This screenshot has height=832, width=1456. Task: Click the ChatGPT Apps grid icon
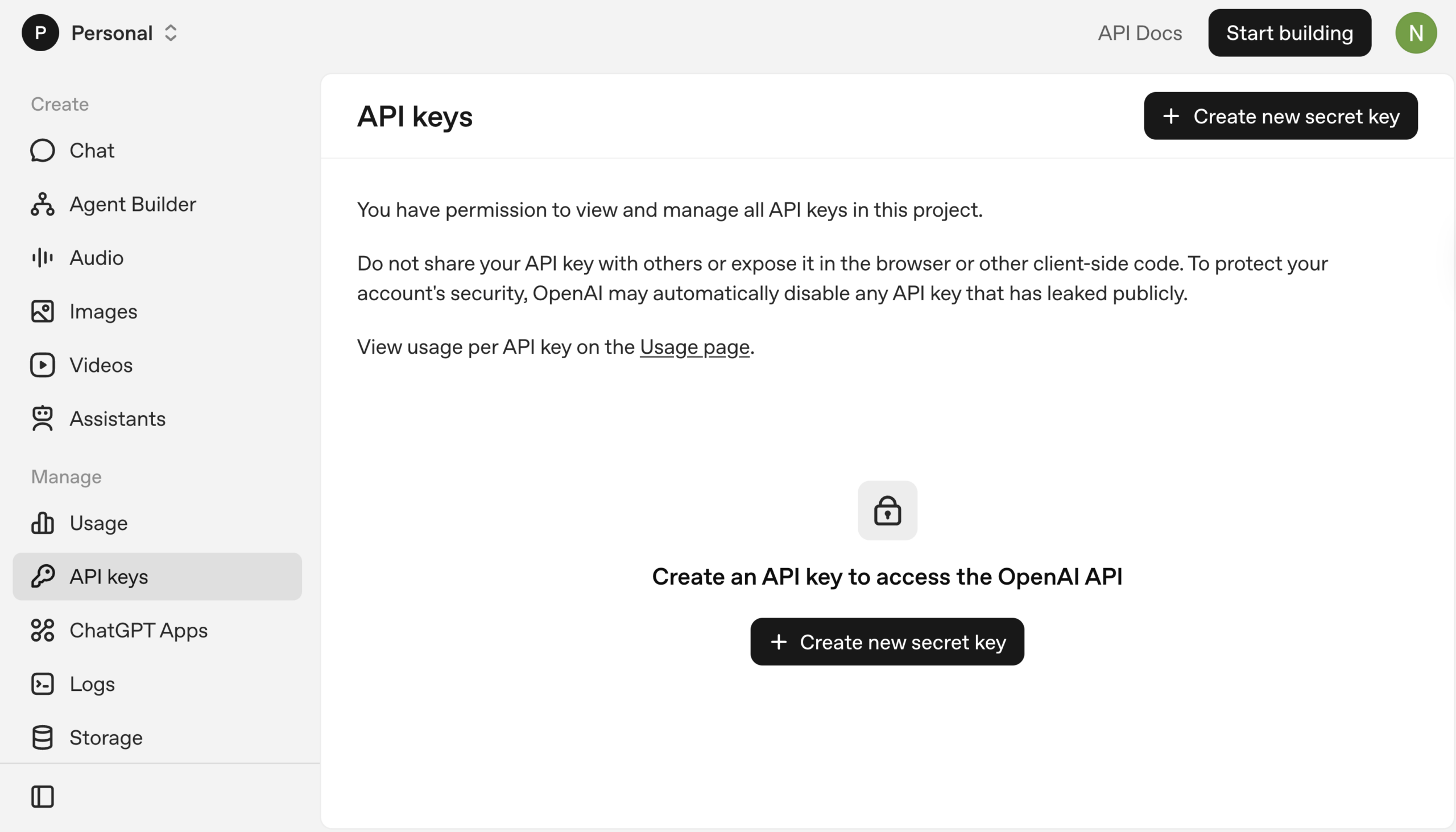tap(42, 630)
